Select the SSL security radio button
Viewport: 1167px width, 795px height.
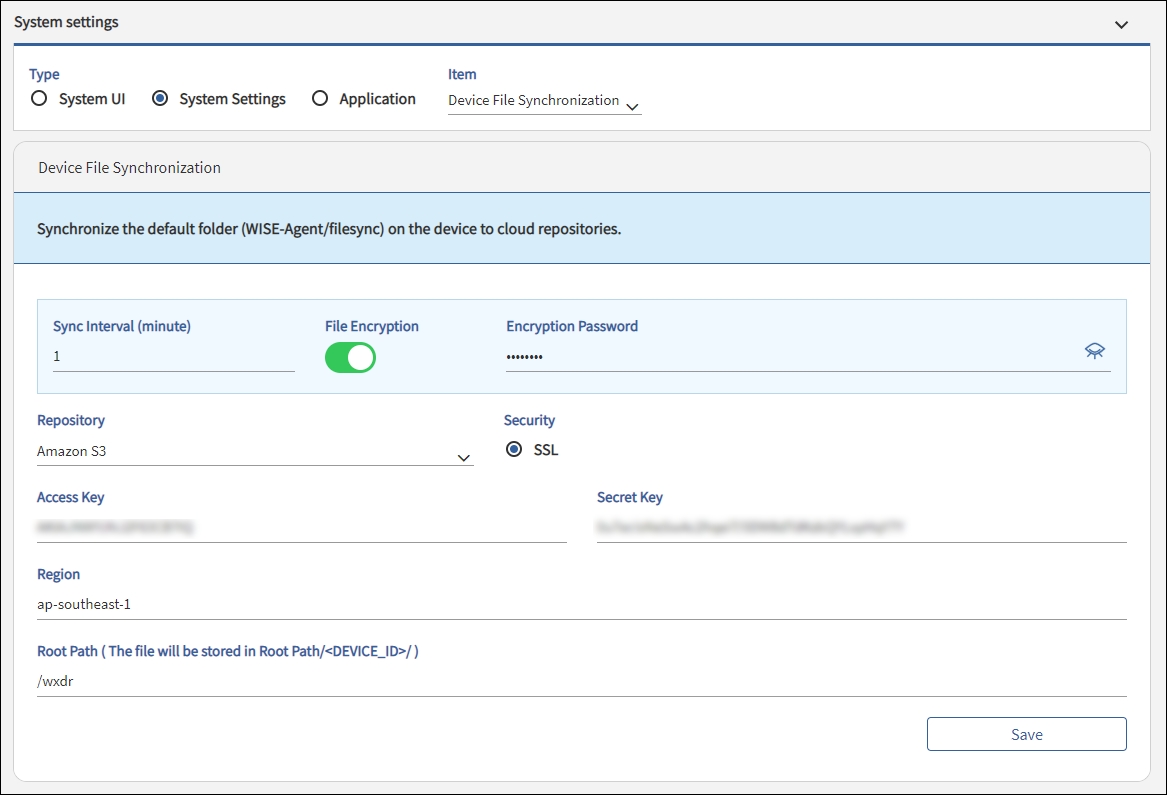[514, 450]
